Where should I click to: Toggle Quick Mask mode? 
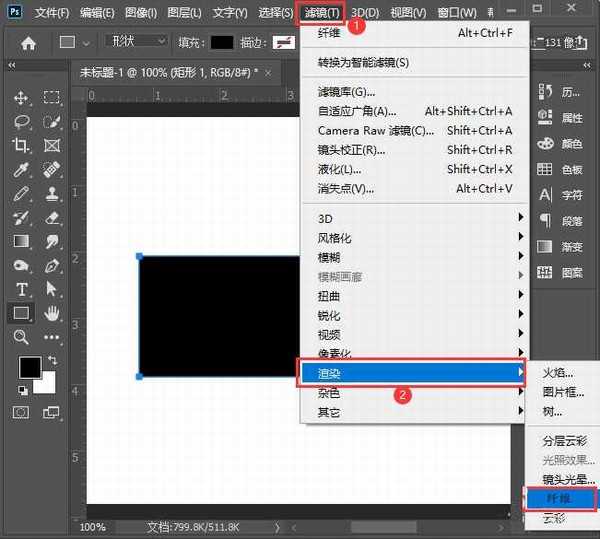click(x=21, y=412)
